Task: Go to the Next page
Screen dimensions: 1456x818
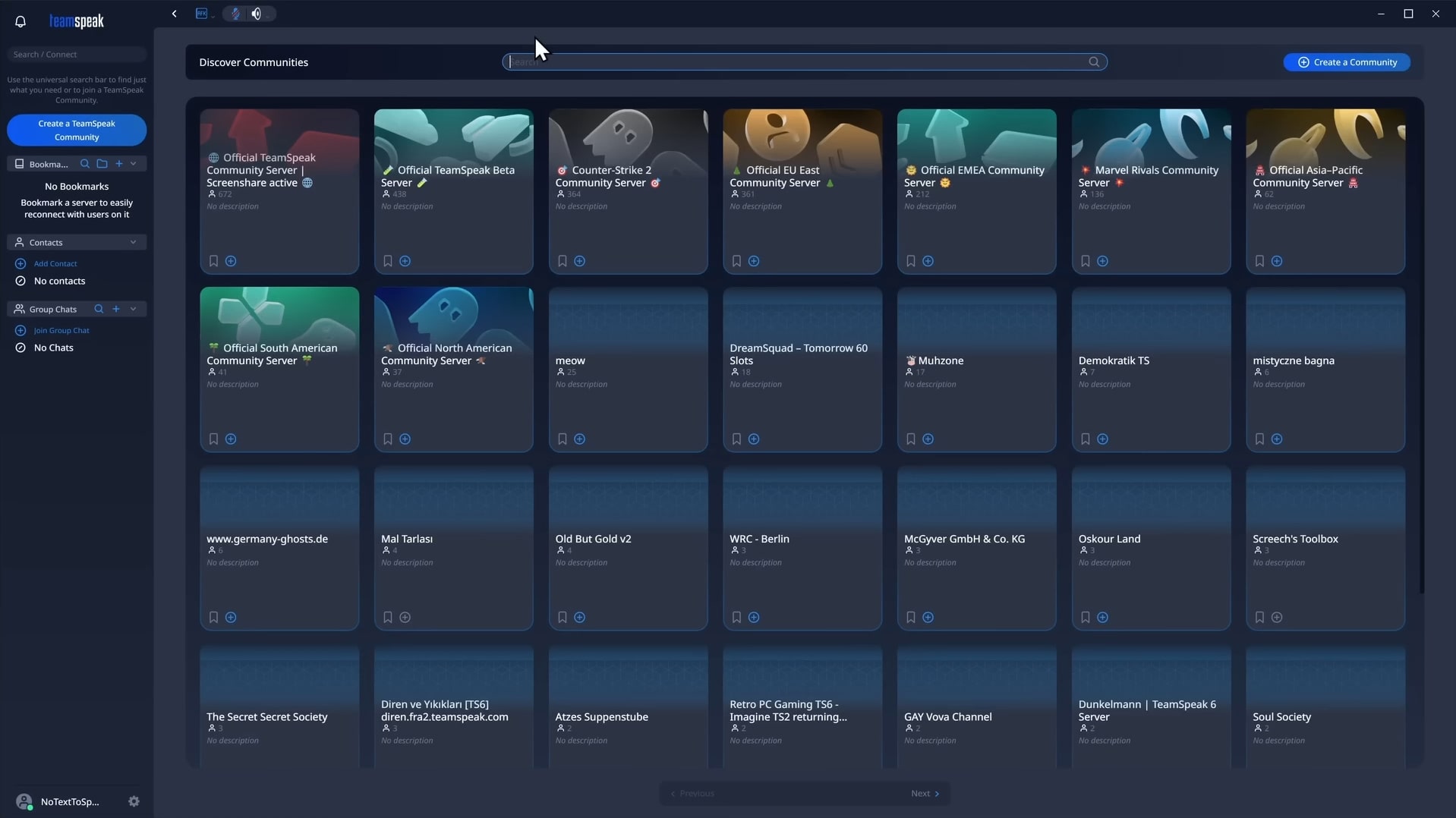Action: (925, 794)
